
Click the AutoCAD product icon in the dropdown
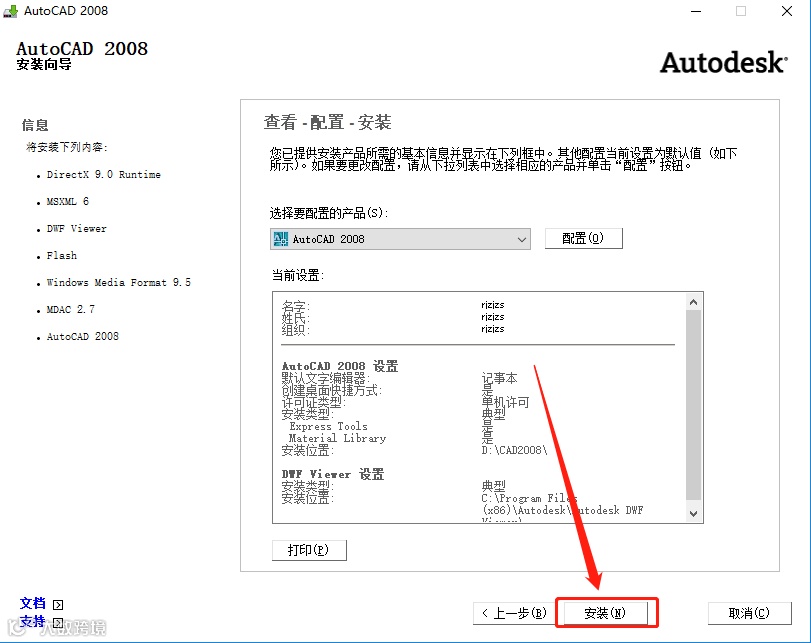[281, 239]
